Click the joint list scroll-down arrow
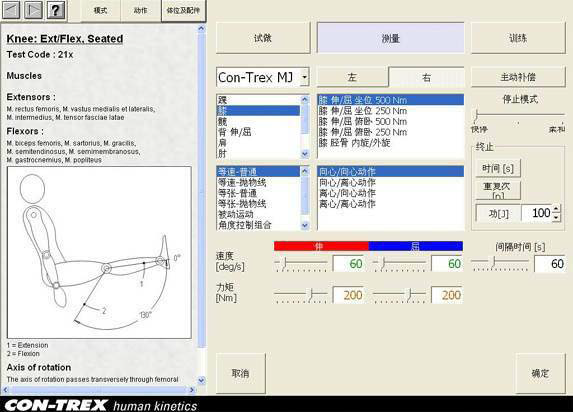573x412 pixels. [305, 154]
